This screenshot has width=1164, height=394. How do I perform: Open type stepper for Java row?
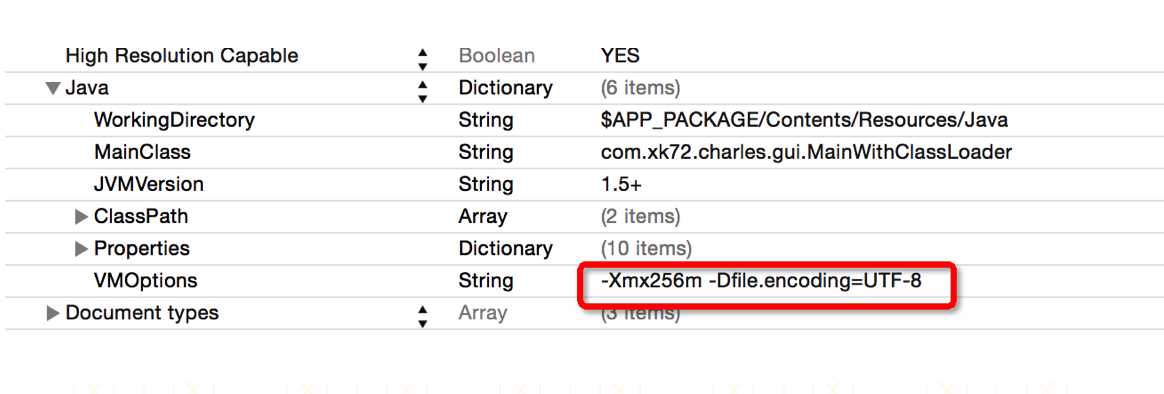(422, 90)
